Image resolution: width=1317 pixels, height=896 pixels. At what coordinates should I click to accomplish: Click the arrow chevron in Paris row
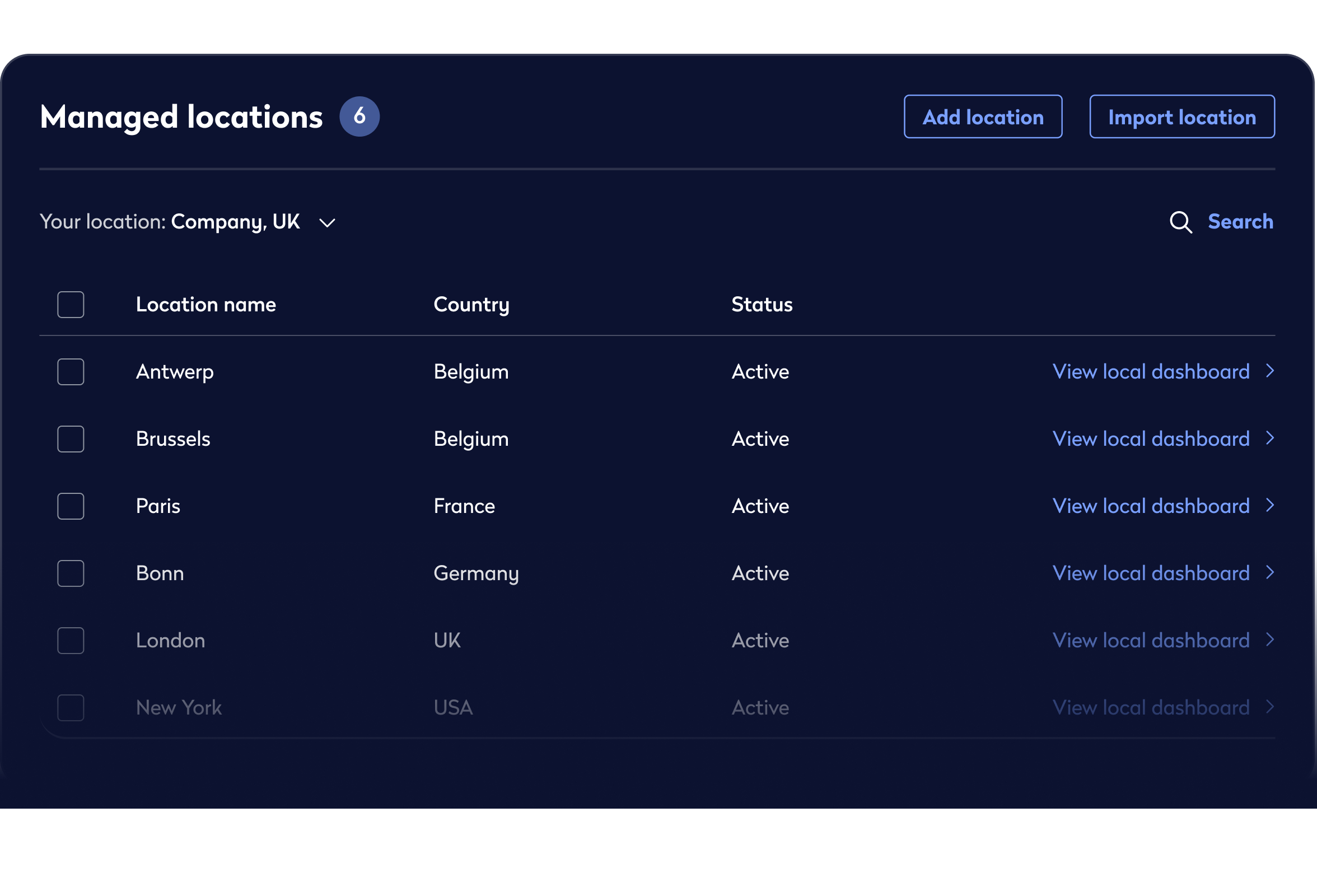[1271, 506]
